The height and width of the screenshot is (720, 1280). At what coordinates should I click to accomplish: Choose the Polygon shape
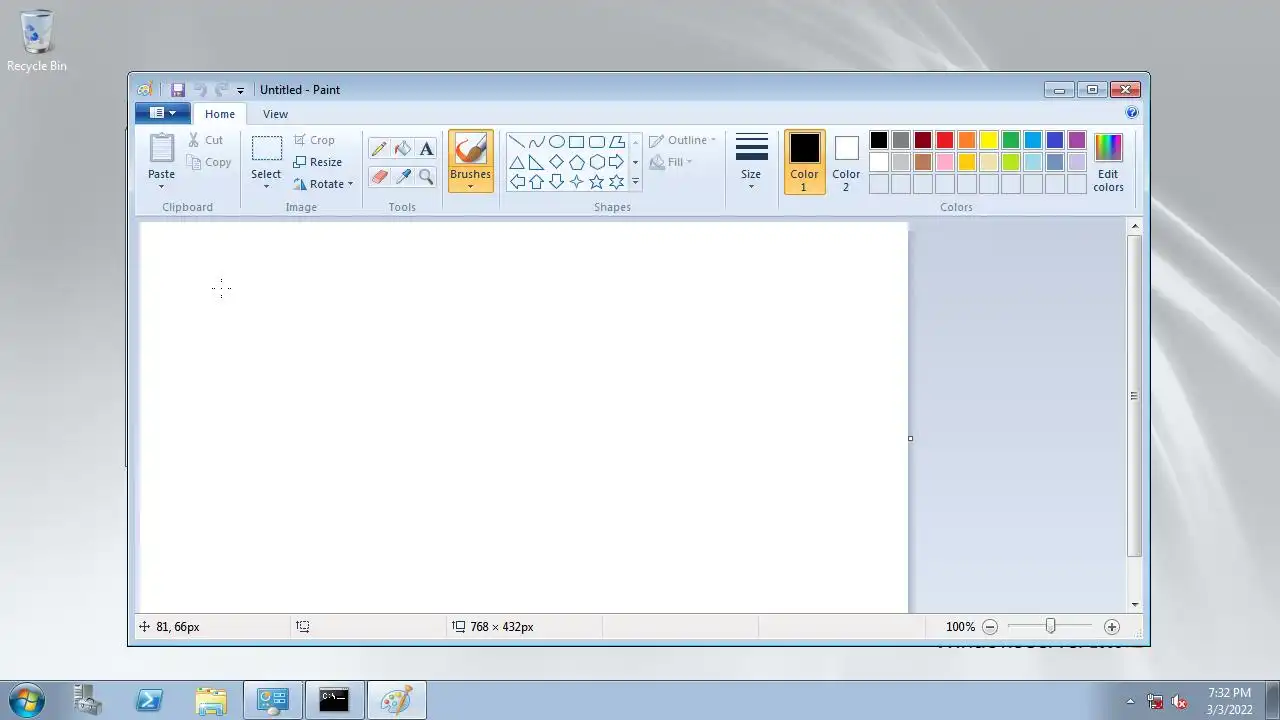[617, 142]
